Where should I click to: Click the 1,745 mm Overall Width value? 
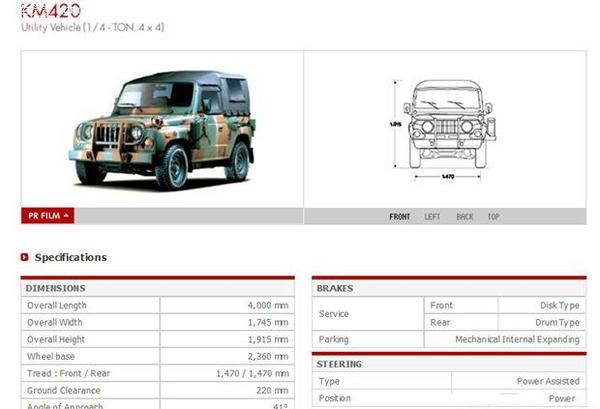coord(268,323)
